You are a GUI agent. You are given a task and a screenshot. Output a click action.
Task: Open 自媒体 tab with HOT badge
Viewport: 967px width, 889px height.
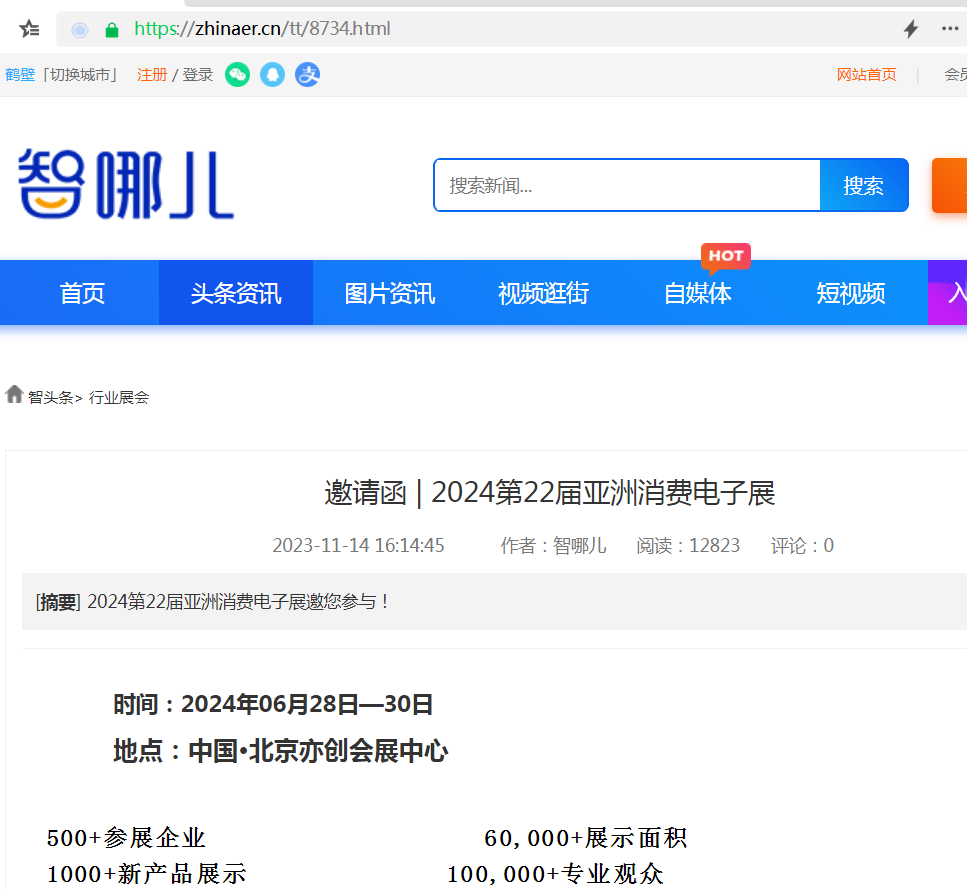[x=697, y=293]
